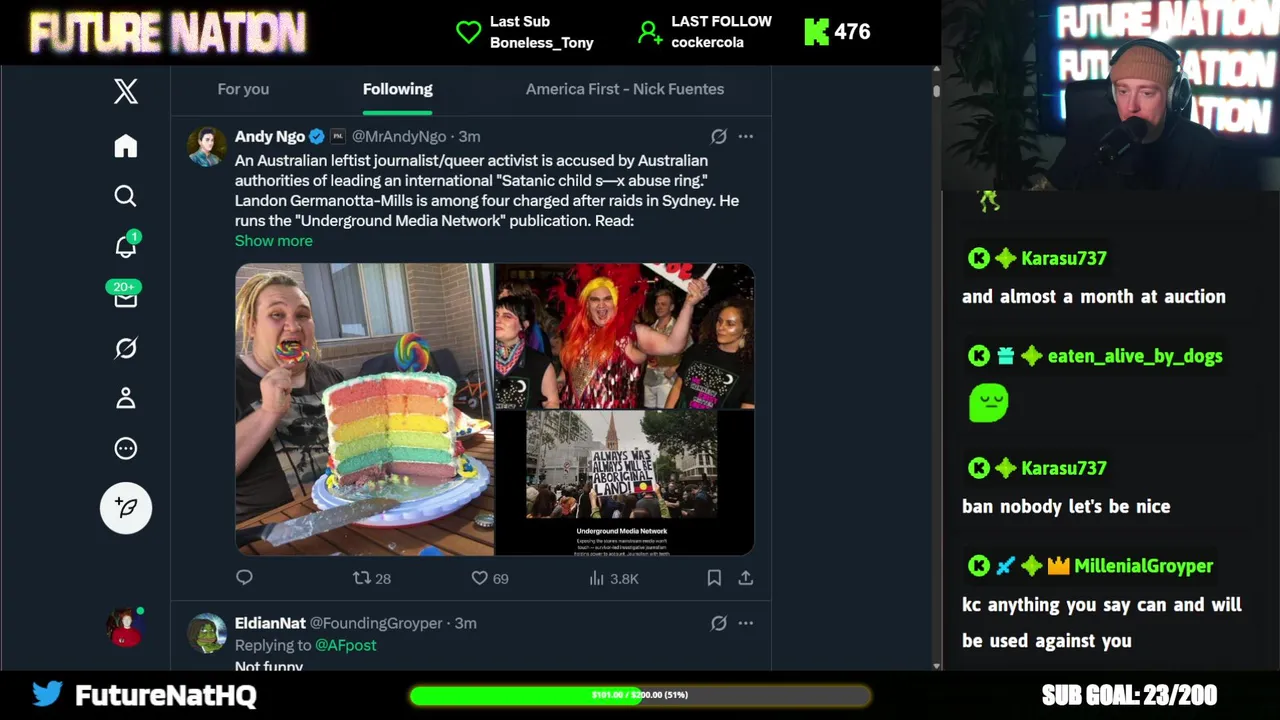The width and height of the screenshot is (1280, 720).
Task: Open three-dot menu on Andy Ngo post
Action: 746,136
